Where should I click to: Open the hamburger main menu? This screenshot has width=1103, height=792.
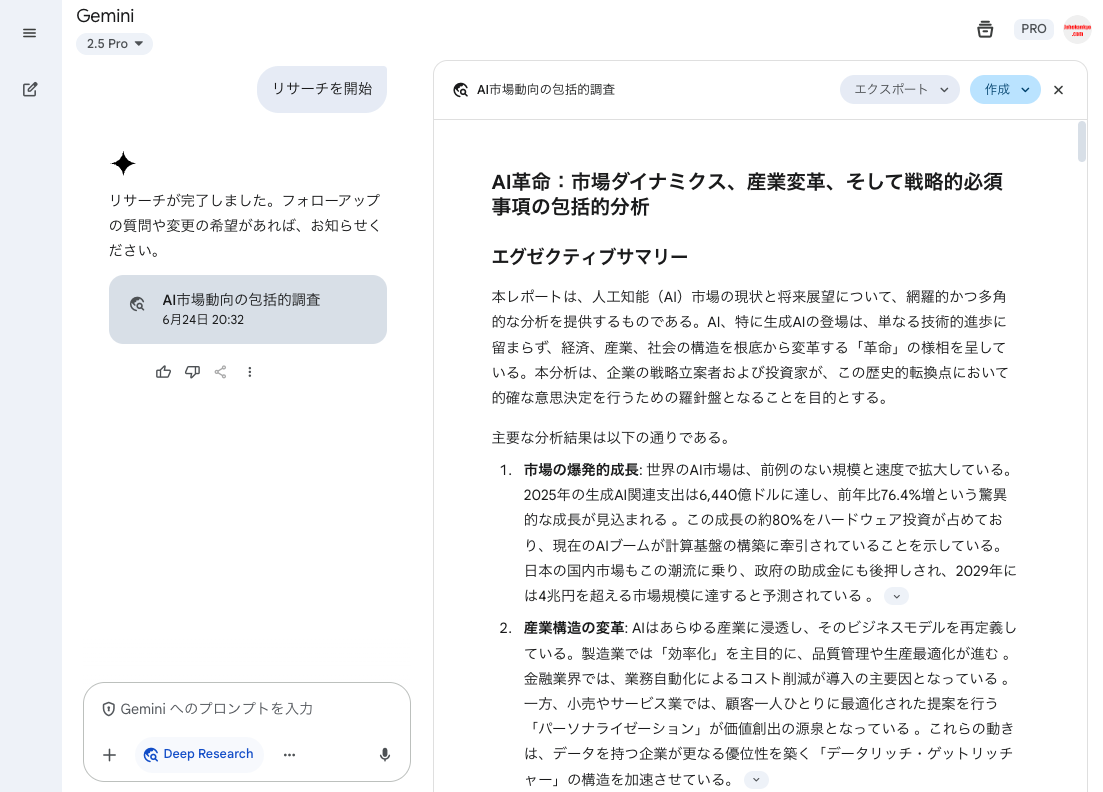coord(30,33)
